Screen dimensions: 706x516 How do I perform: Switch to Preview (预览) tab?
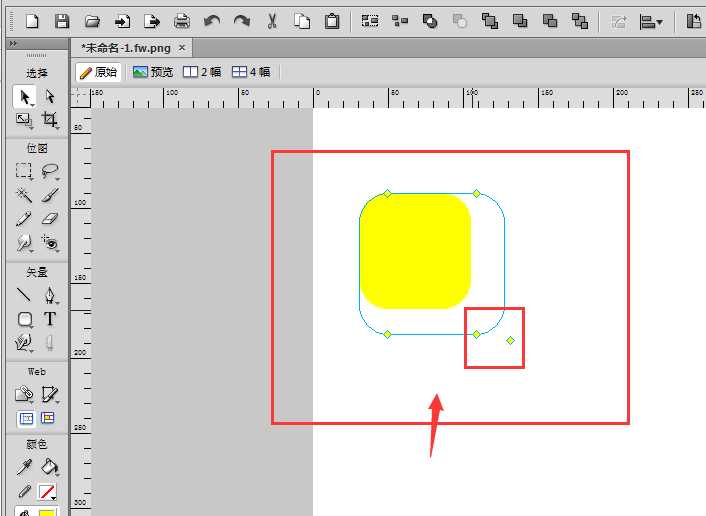[x=153, y=72]
